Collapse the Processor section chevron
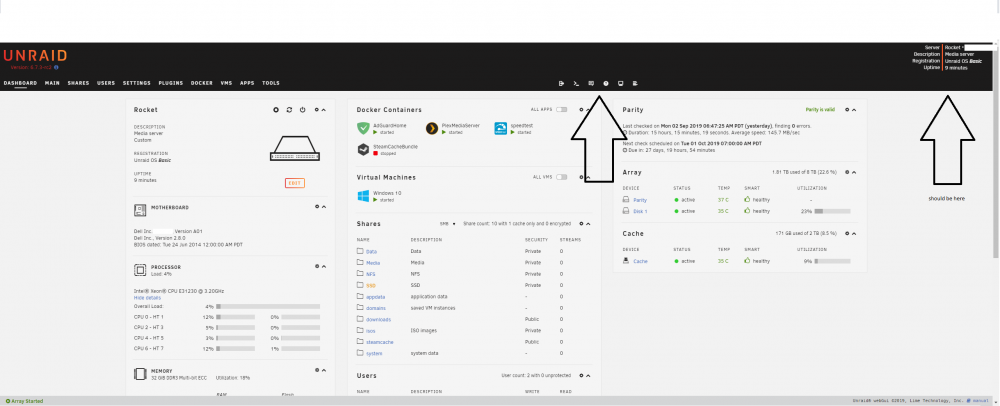This screenshot has height=406, width=1000. [323, 266]
